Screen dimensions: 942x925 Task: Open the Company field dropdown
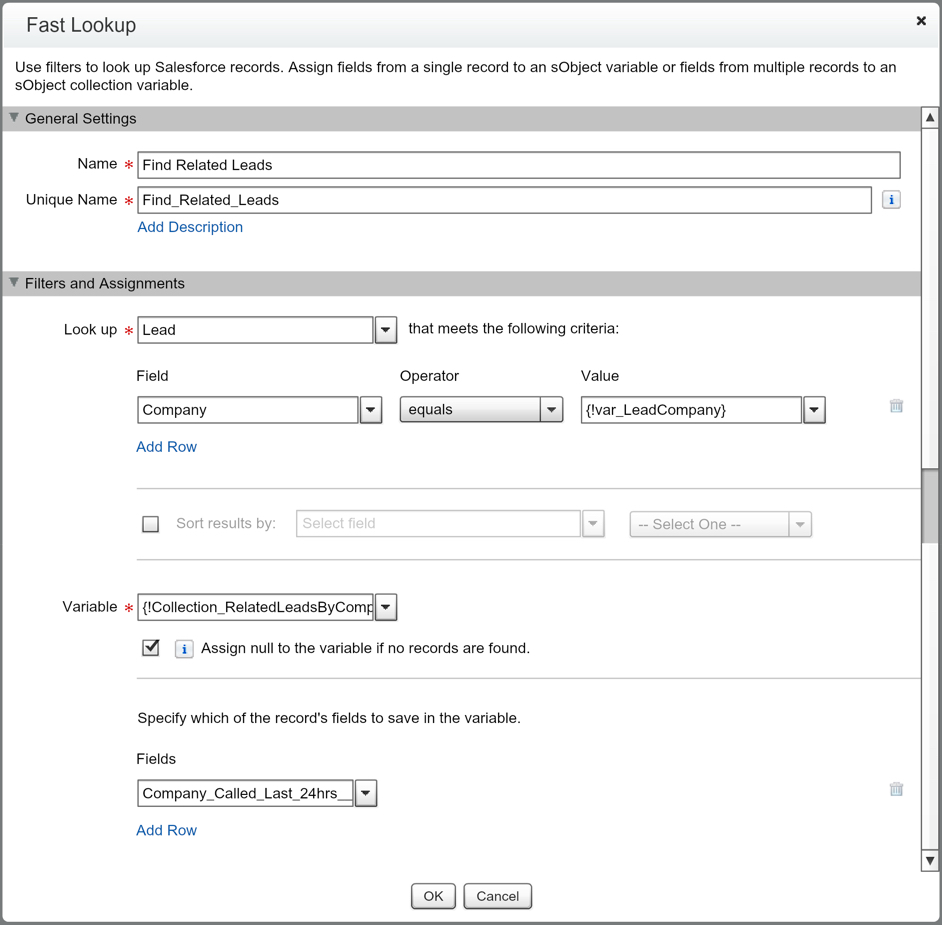(x=371, y=410)
